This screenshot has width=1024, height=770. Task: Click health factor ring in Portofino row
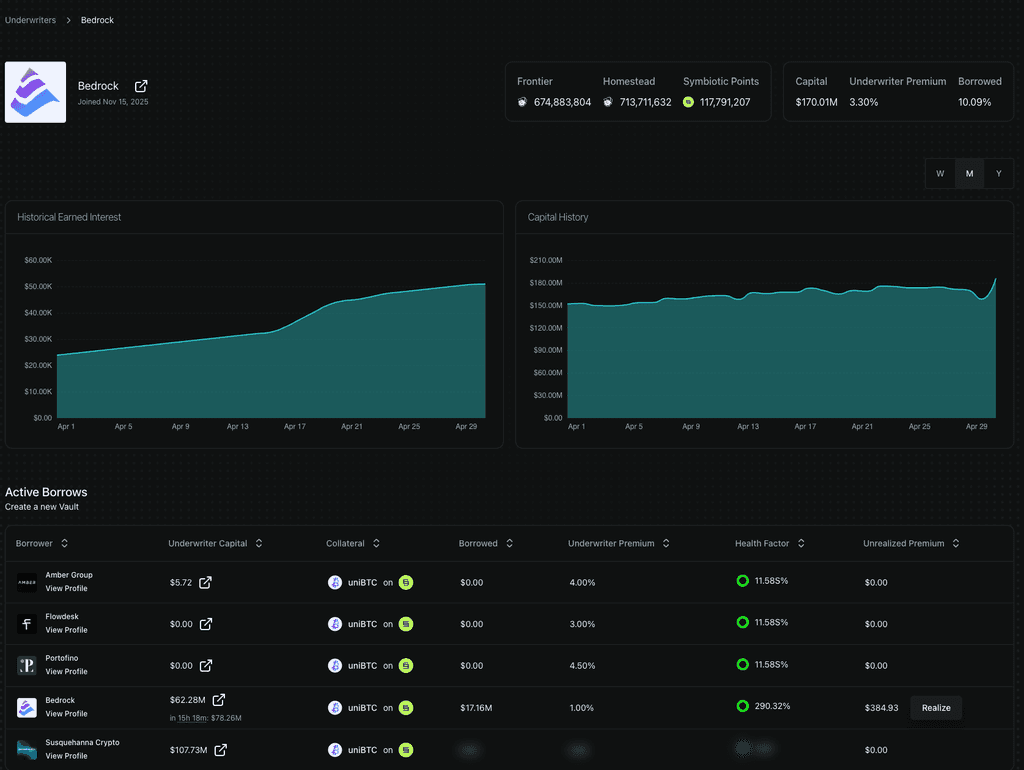pos(743,664)
